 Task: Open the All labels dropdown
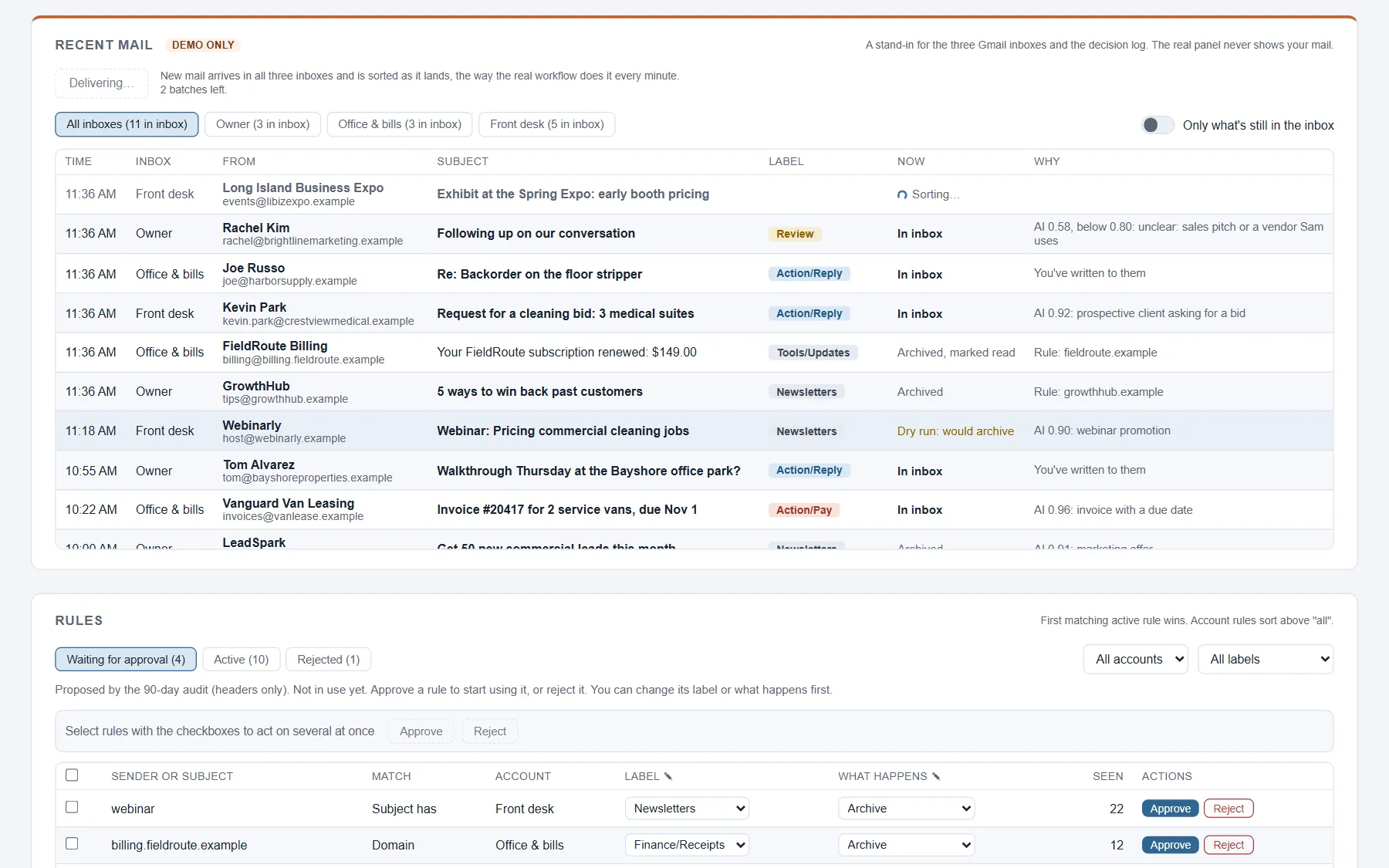coord(1266,659)
